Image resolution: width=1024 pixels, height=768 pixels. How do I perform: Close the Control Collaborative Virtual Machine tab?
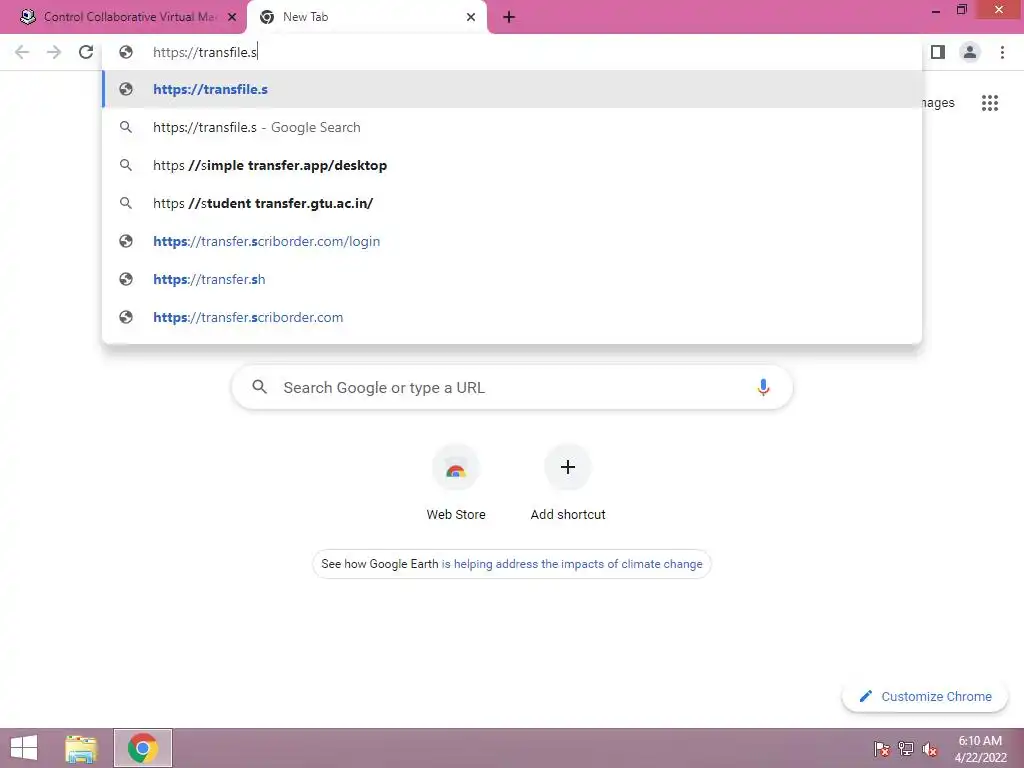[232, 17]
